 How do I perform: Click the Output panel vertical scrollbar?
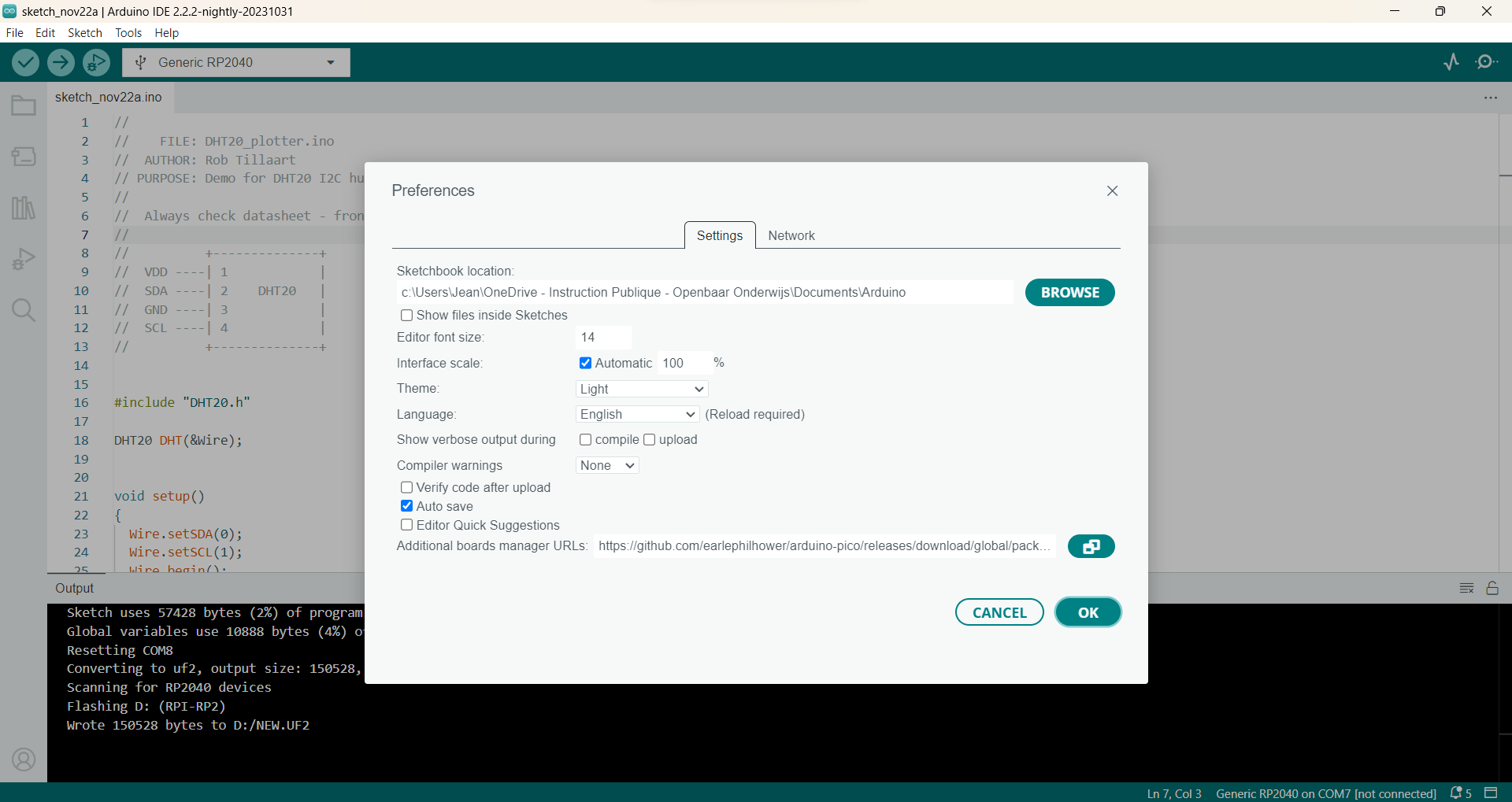[x=1505, y=693]
